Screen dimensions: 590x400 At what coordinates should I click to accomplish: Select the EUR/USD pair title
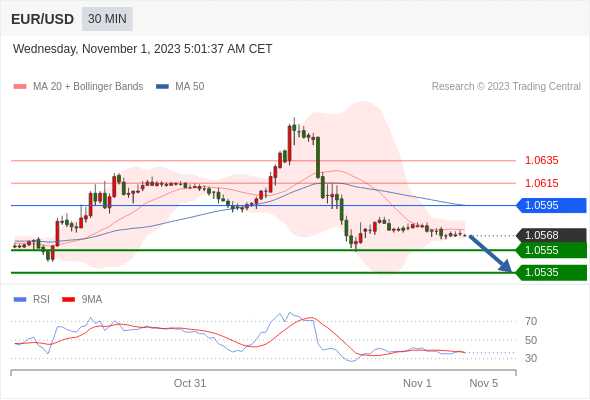43,19
